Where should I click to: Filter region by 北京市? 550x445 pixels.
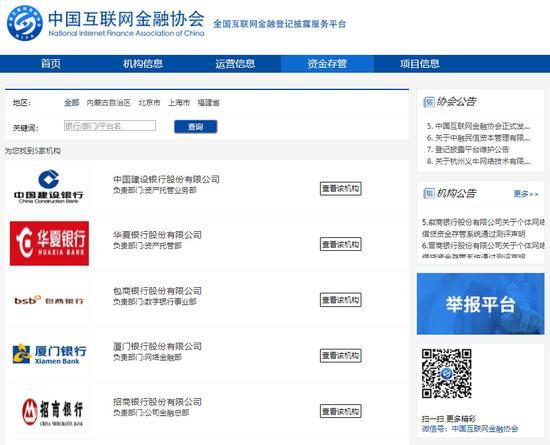tap(149, 103)
